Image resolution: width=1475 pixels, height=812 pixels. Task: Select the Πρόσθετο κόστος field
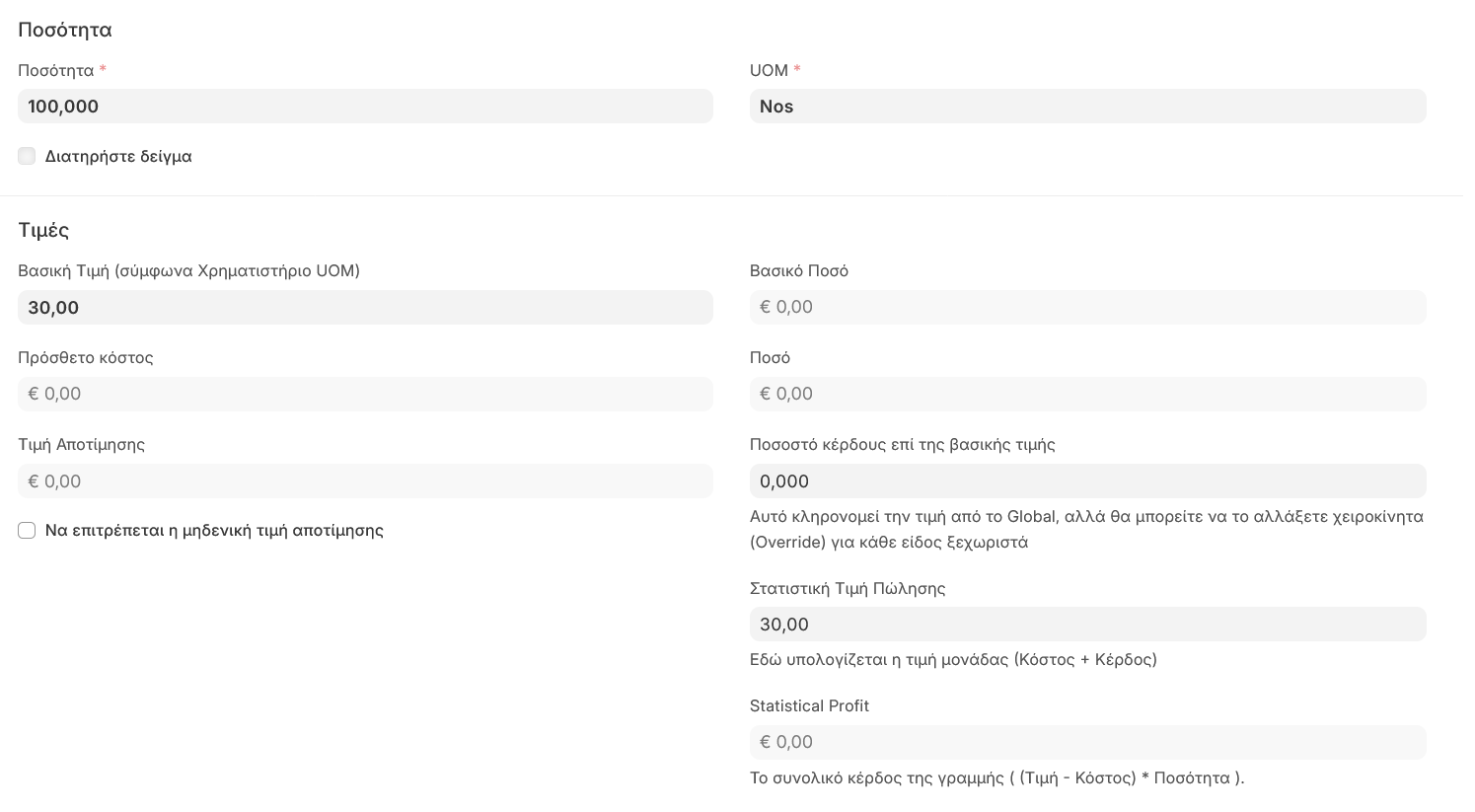pyautogui.click(x=365, y=395)
